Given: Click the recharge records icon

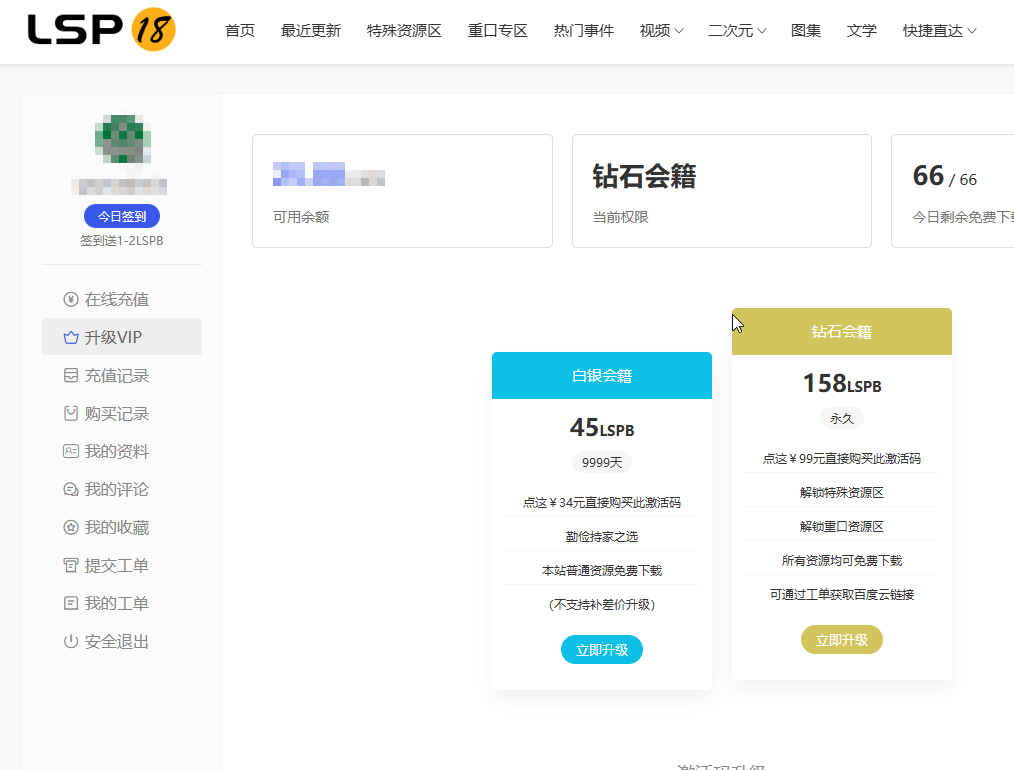Looking at the screenshot, I should pyautogui.click(x=70, y=376).
